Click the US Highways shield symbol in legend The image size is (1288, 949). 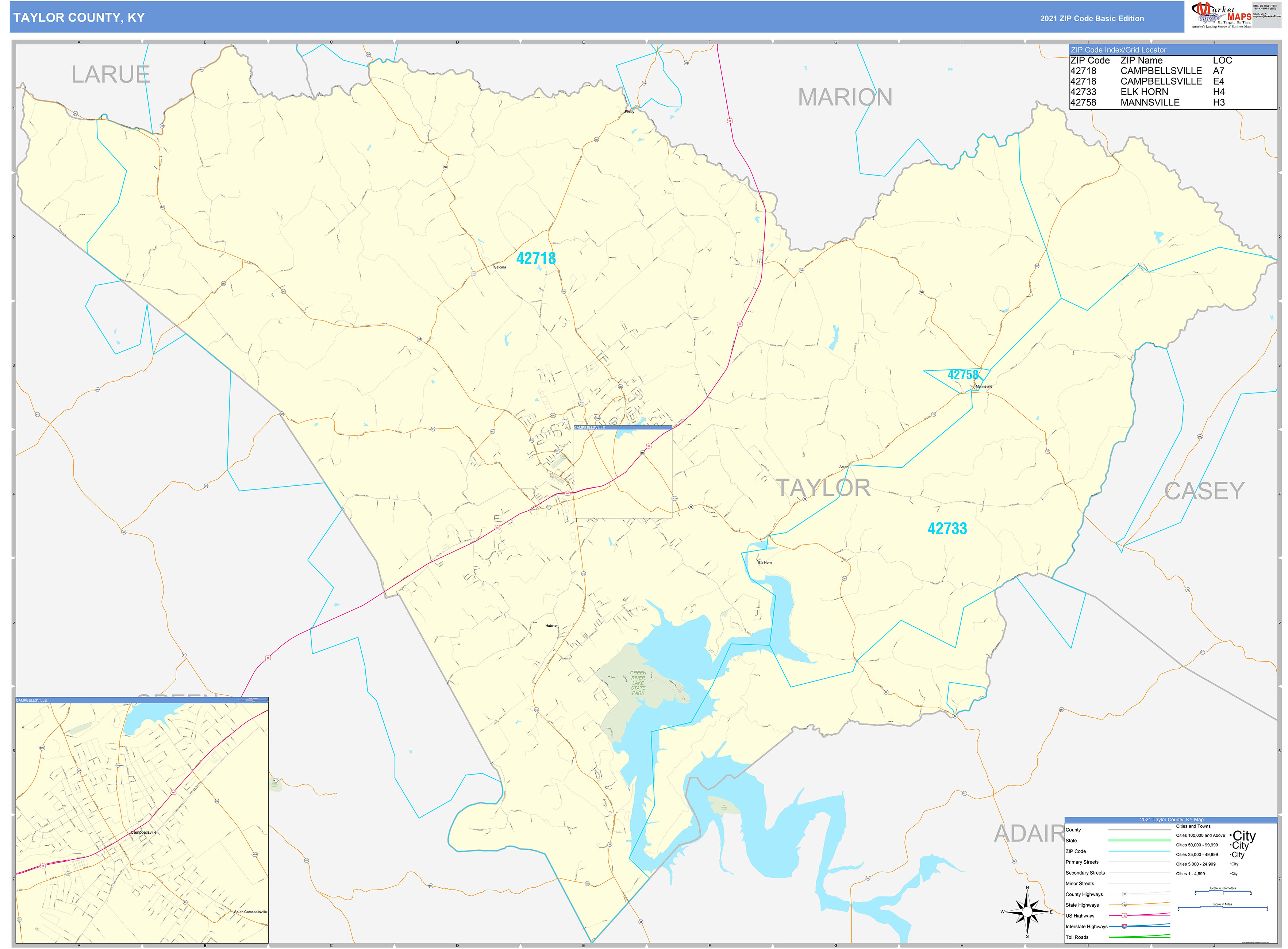(1124, 915)
